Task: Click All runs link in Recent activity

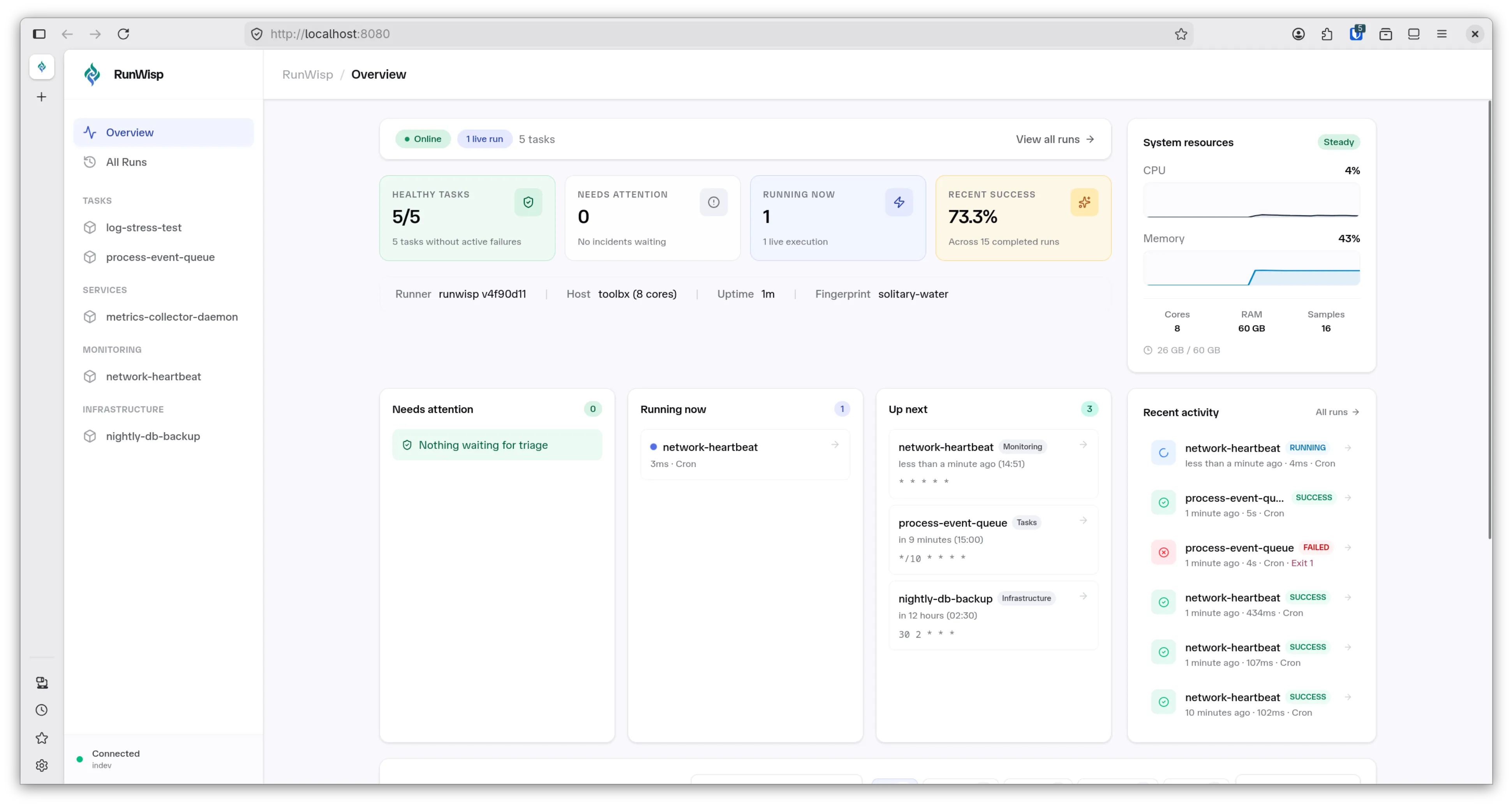Action: pos(1337,412)
